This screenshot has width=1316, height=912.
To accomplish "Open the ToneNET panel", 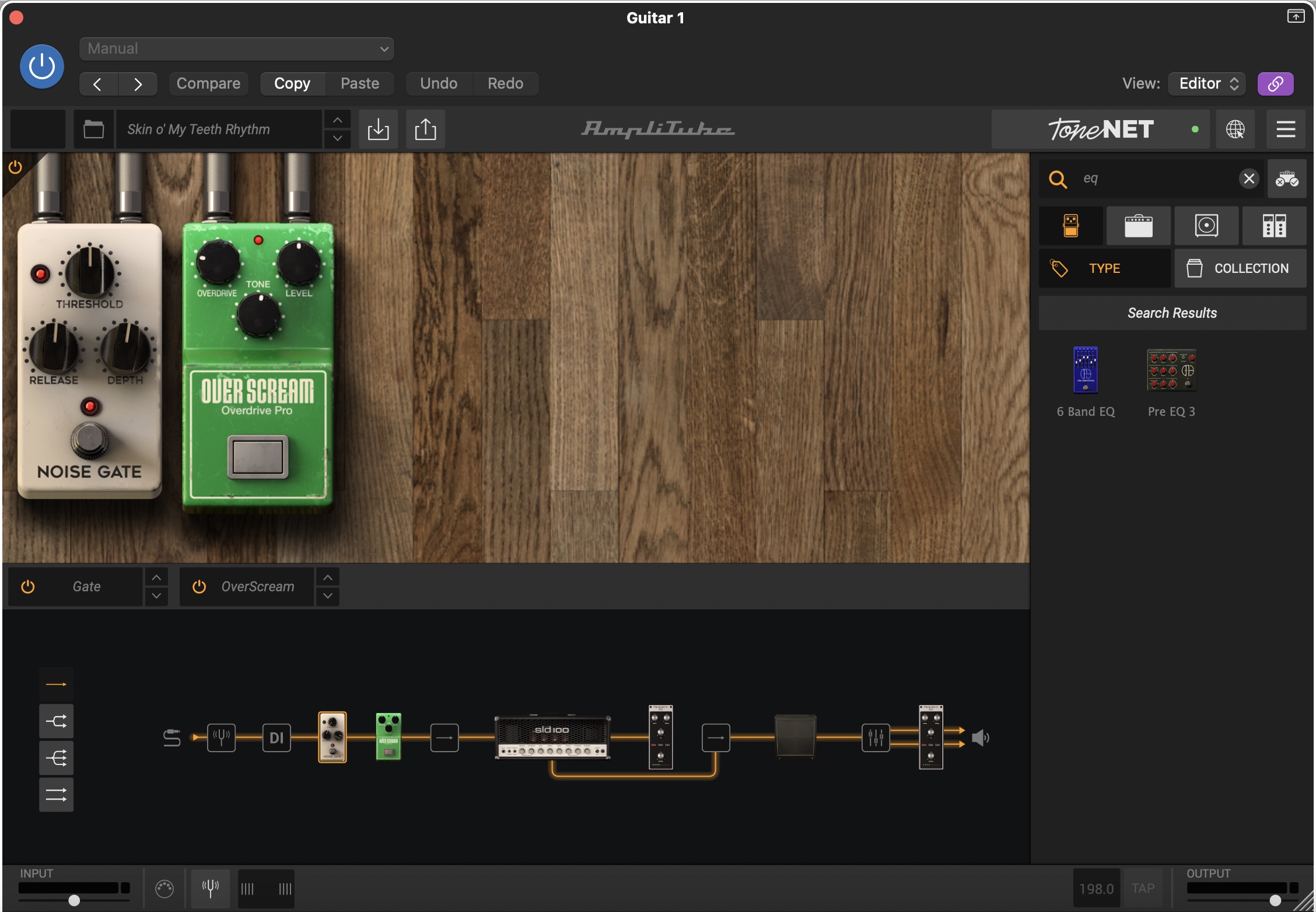I will [x=1101, y=129].
